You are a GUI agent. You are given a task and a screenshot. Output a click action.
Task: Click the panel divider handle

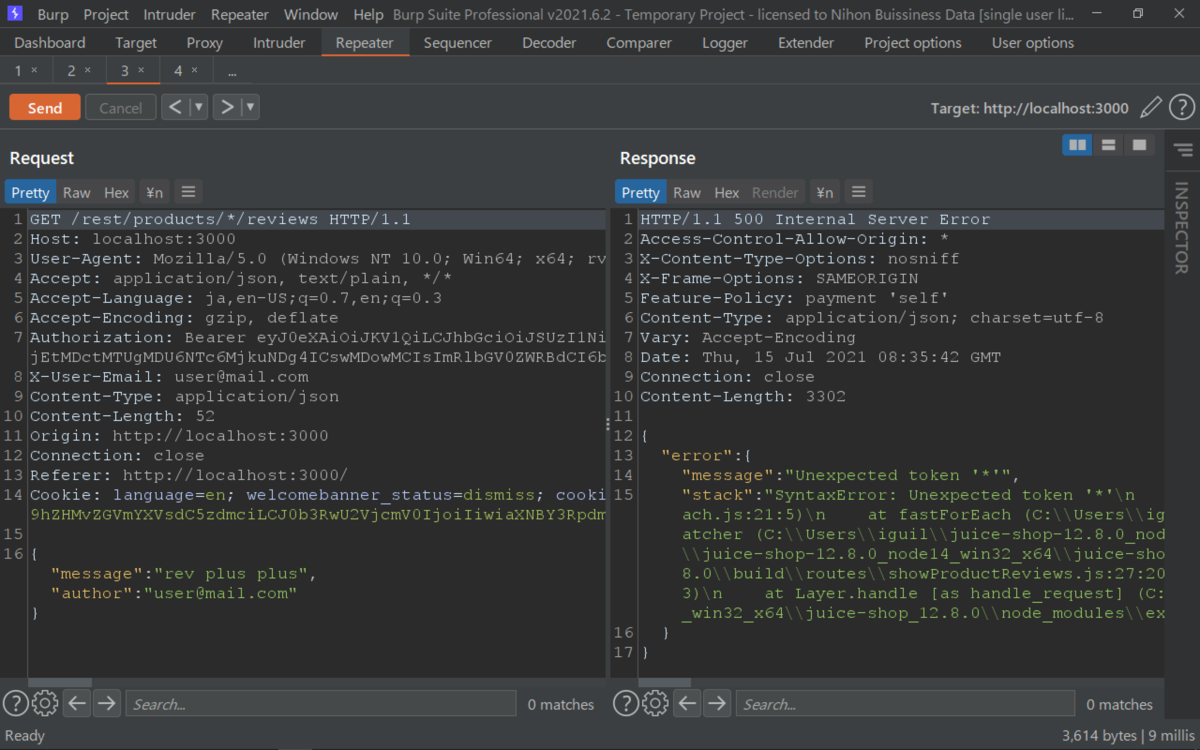[x=608, y=425]
